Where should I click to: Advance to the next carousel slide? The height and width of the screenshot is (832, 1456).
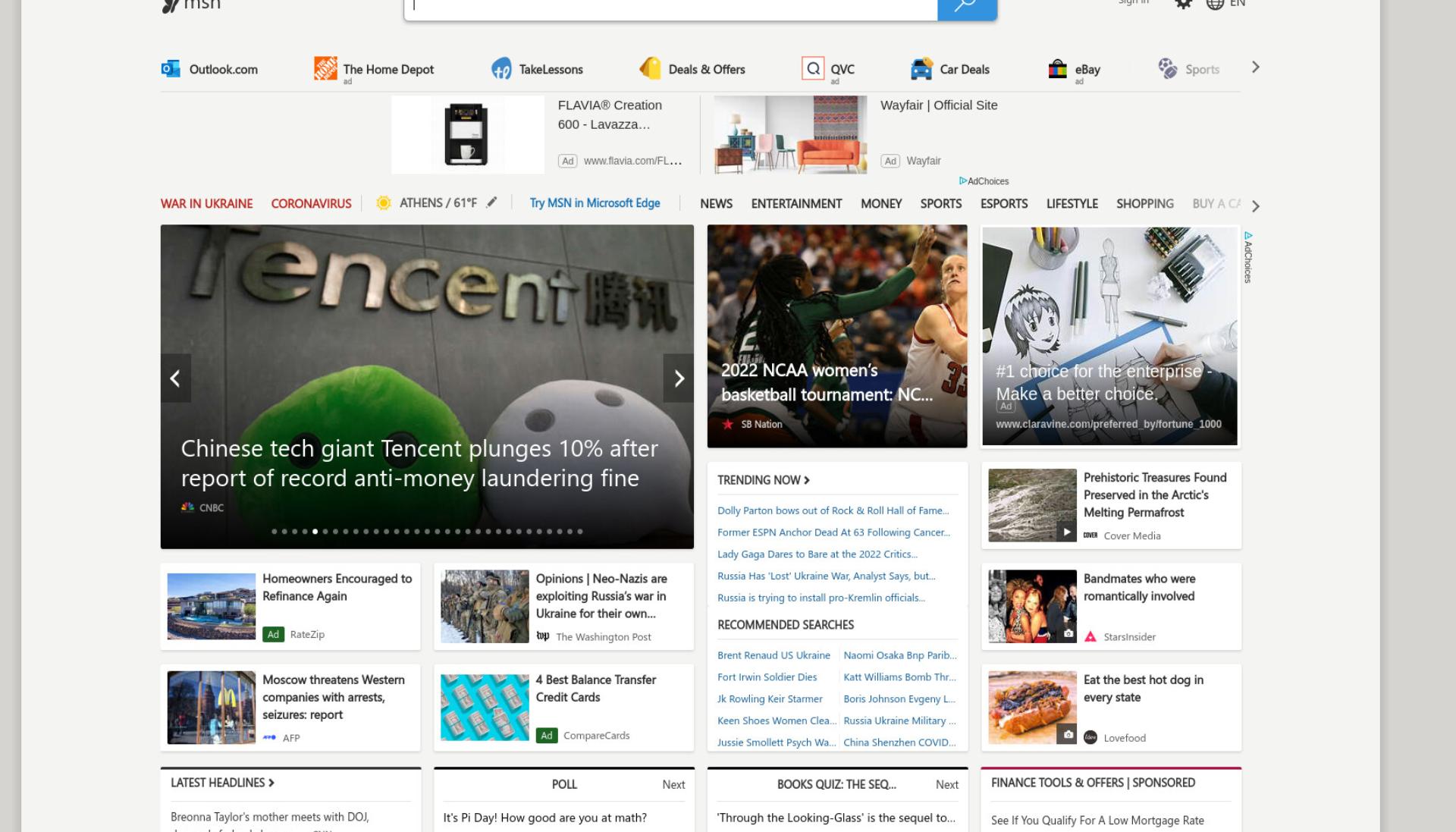pyautogui.click(x=679, y=378)
